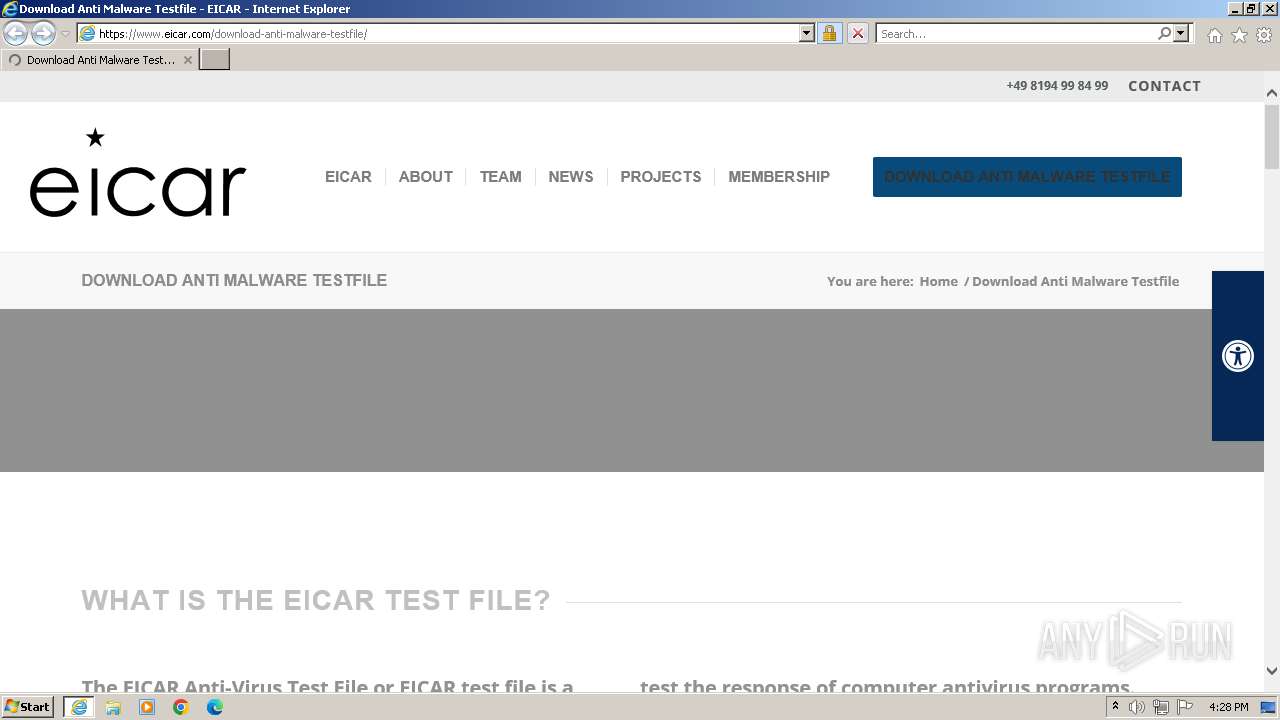Open the Tools gear icon
This screenshot has width=1280, height=720.
1264,35
